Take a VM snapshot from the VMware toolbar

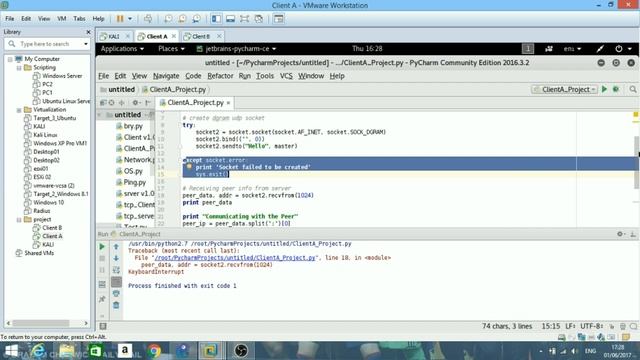(x=168, y=19)
